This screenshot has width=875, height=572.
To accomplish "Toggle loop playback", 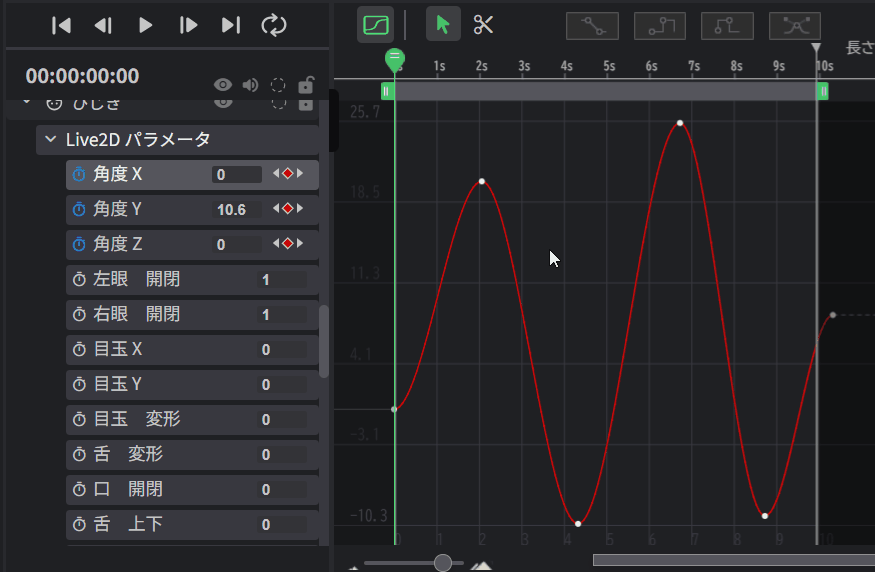I will 273,25.
